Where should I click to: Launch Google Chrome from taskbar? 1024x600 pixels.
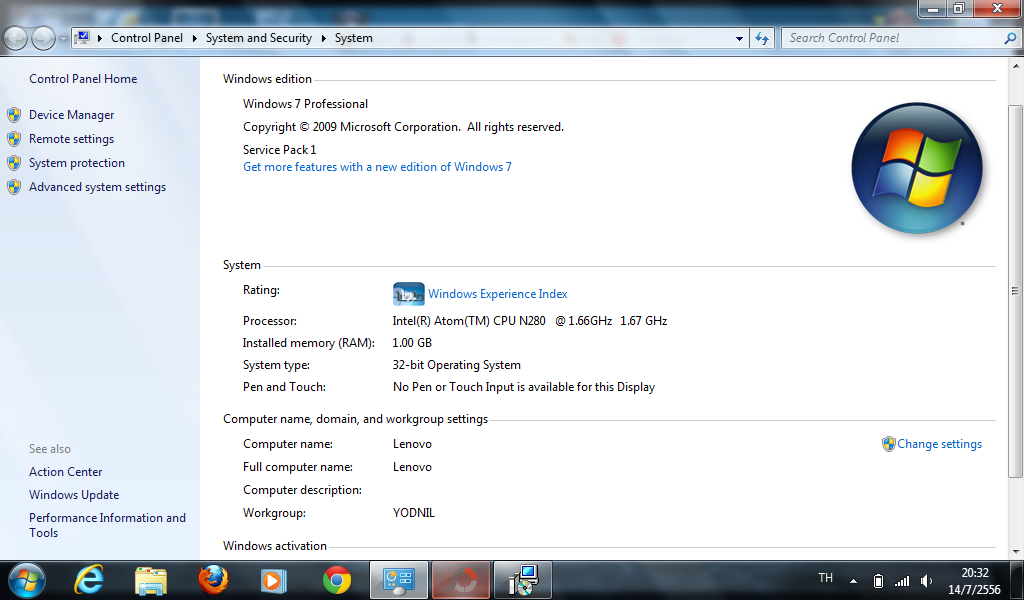pos(337,580)
